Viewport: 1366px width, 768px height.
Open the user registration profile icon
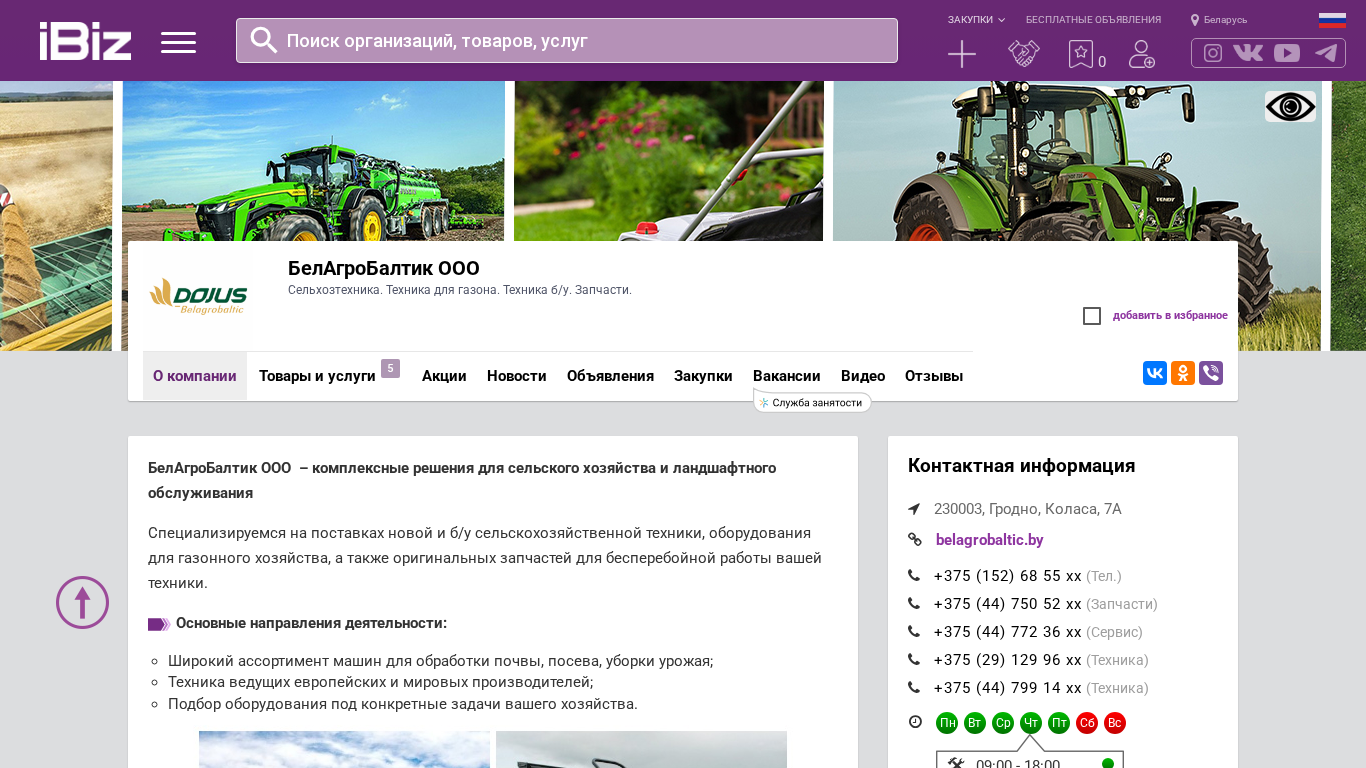pos(1142,54)
